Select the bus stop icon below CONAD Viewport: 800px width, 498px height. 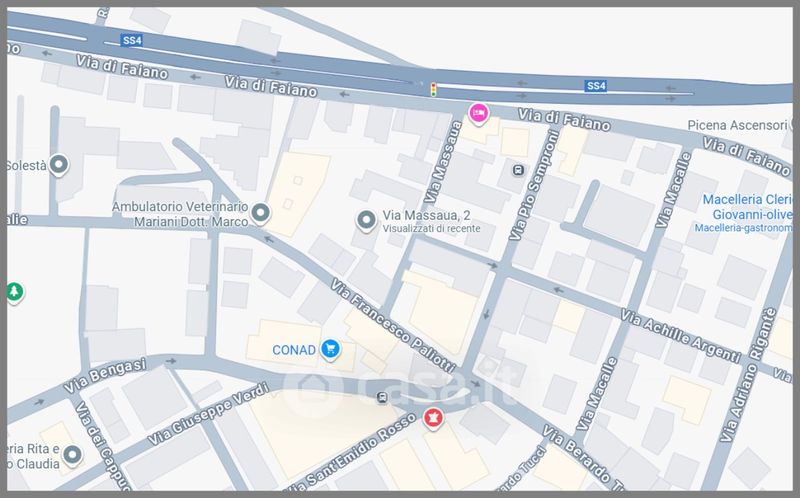click(x=382, y=397)
